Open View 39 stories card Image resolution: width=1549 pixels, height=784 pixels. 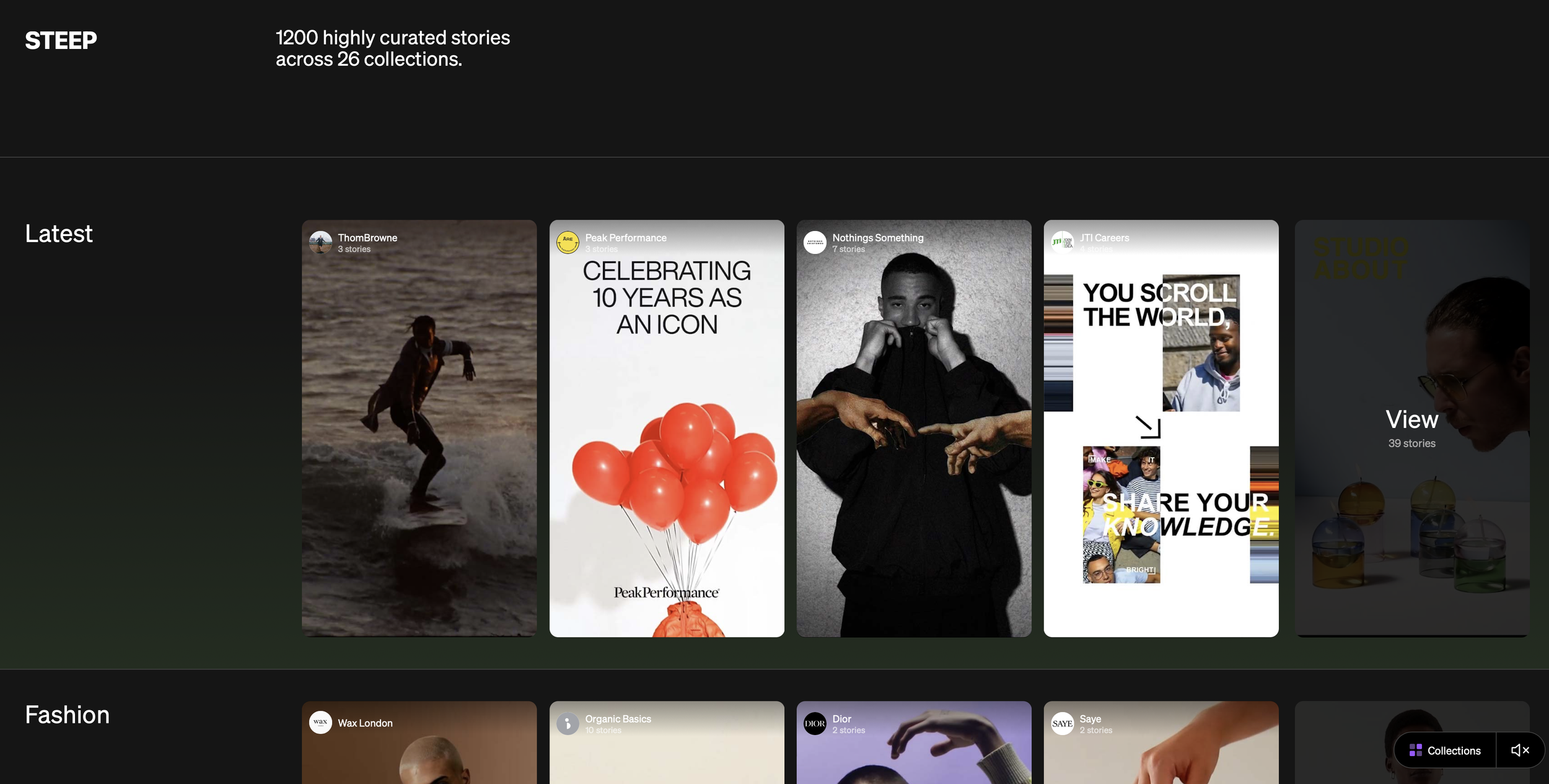(x=1411, y=428)
